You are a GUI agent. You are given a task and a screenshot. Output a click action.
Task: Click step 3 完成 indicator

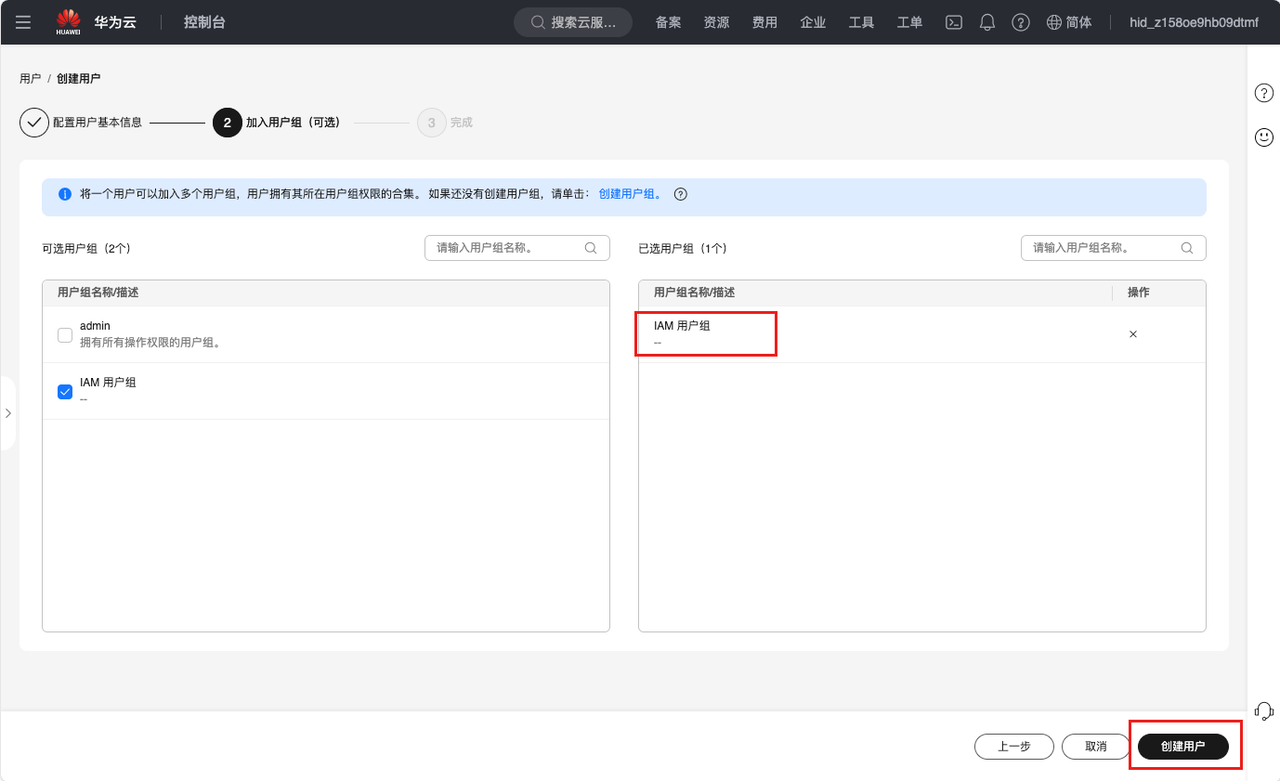click(x=445, y=123)
